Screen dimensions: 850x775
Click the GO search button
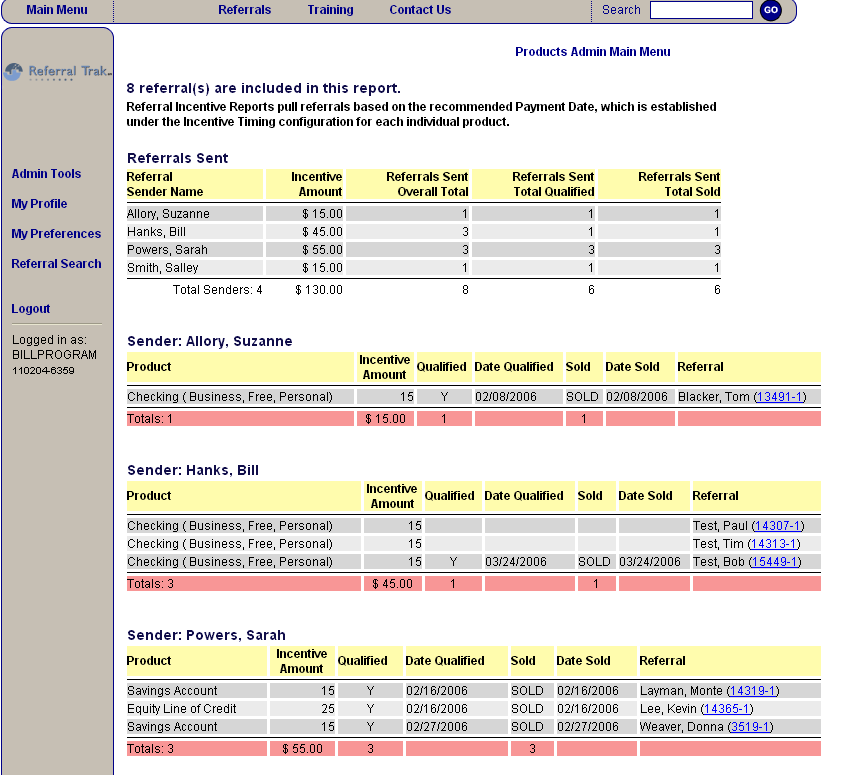coord(770,10)
